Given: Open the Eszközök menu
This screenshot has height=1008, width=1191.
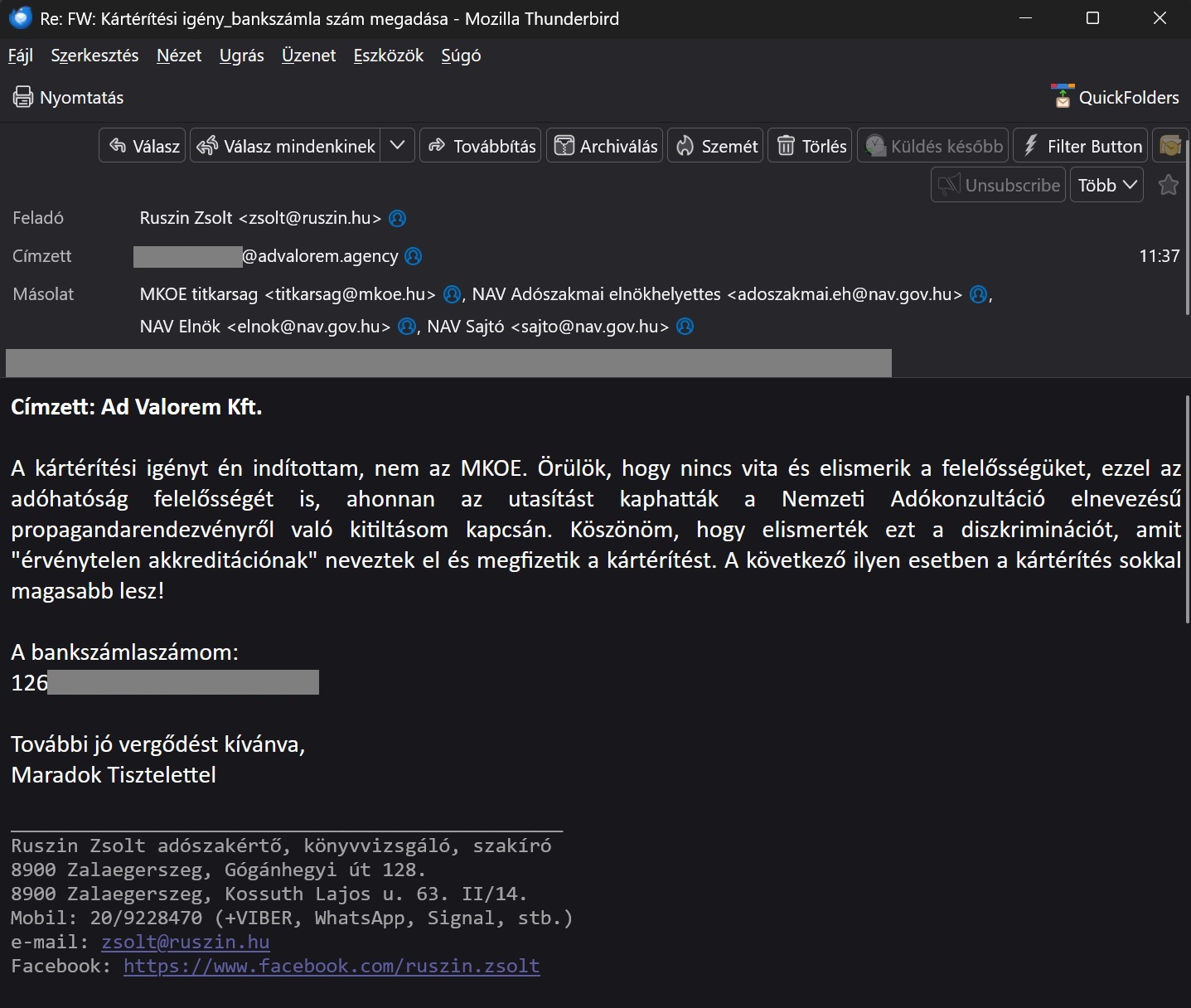Looking at the screenshot, I should [x=388, y=56].
